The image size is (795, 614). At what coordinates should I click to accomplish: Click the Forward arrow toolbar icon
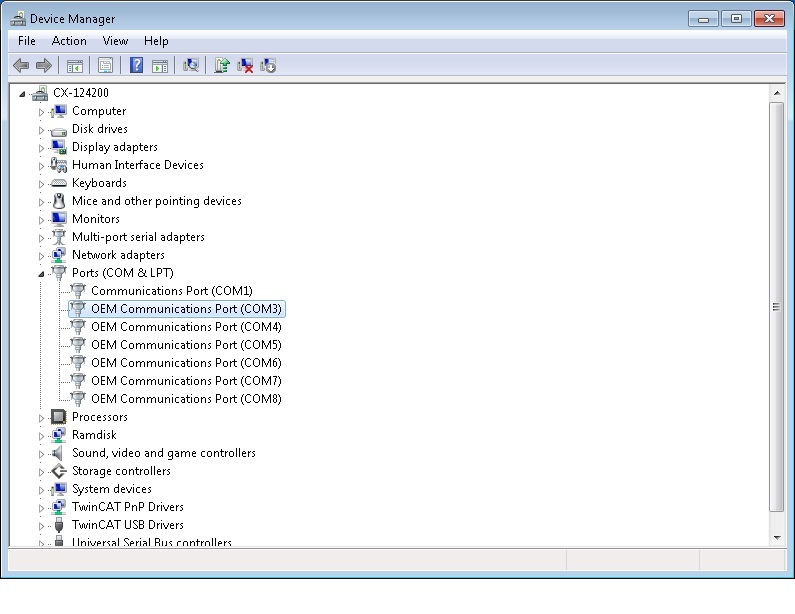(x=44, y=65)
